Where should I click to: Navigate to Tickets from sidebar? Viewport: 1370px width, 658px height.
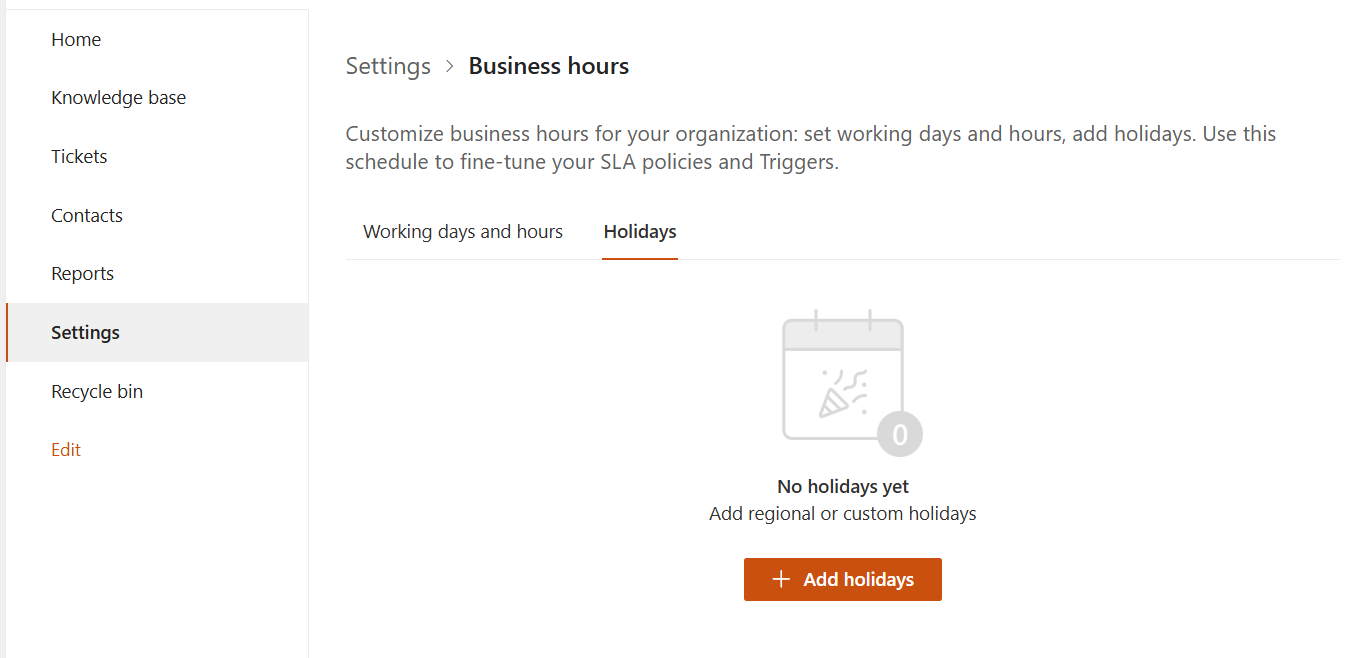79,156
